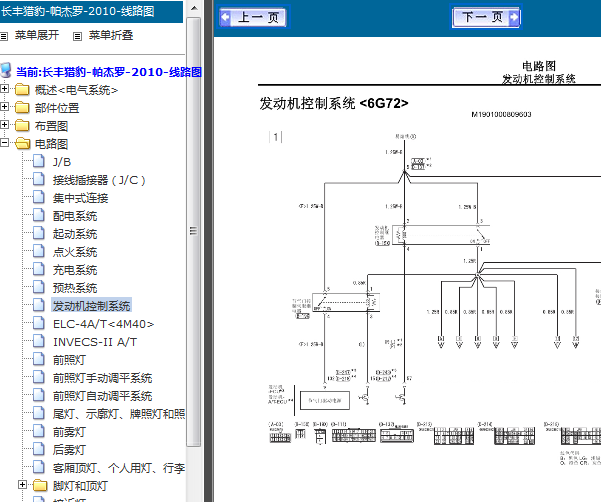Viewport: 601px width, 502px height.
Task: Select the 部件位置 tree label
Action: (x=57, y=108)
